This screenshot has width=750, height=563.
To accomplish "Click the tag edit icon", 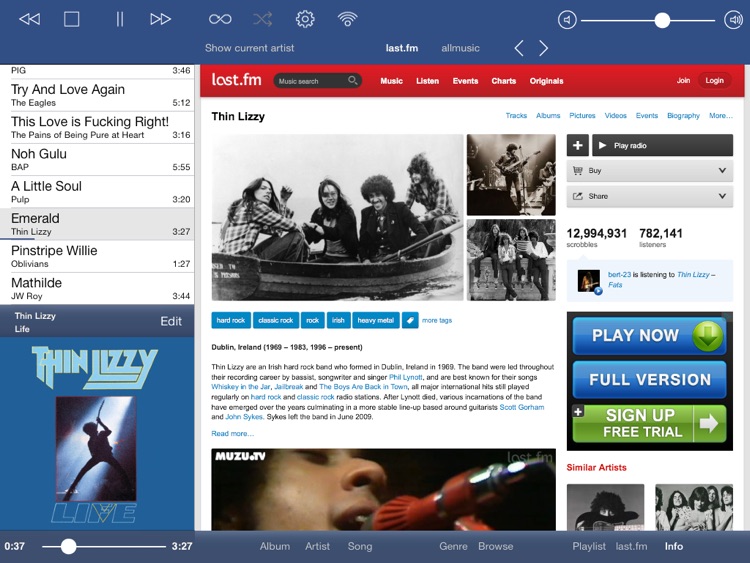I will click(x=410, y=320).
